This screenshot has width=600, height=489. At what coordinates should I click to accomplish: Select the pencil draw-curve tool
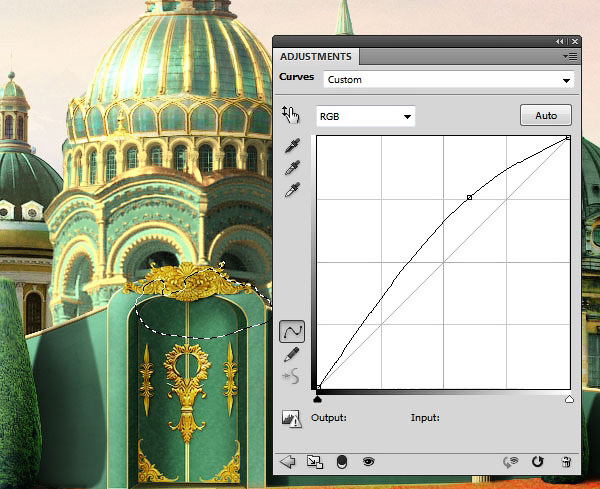tap(292, 354)
